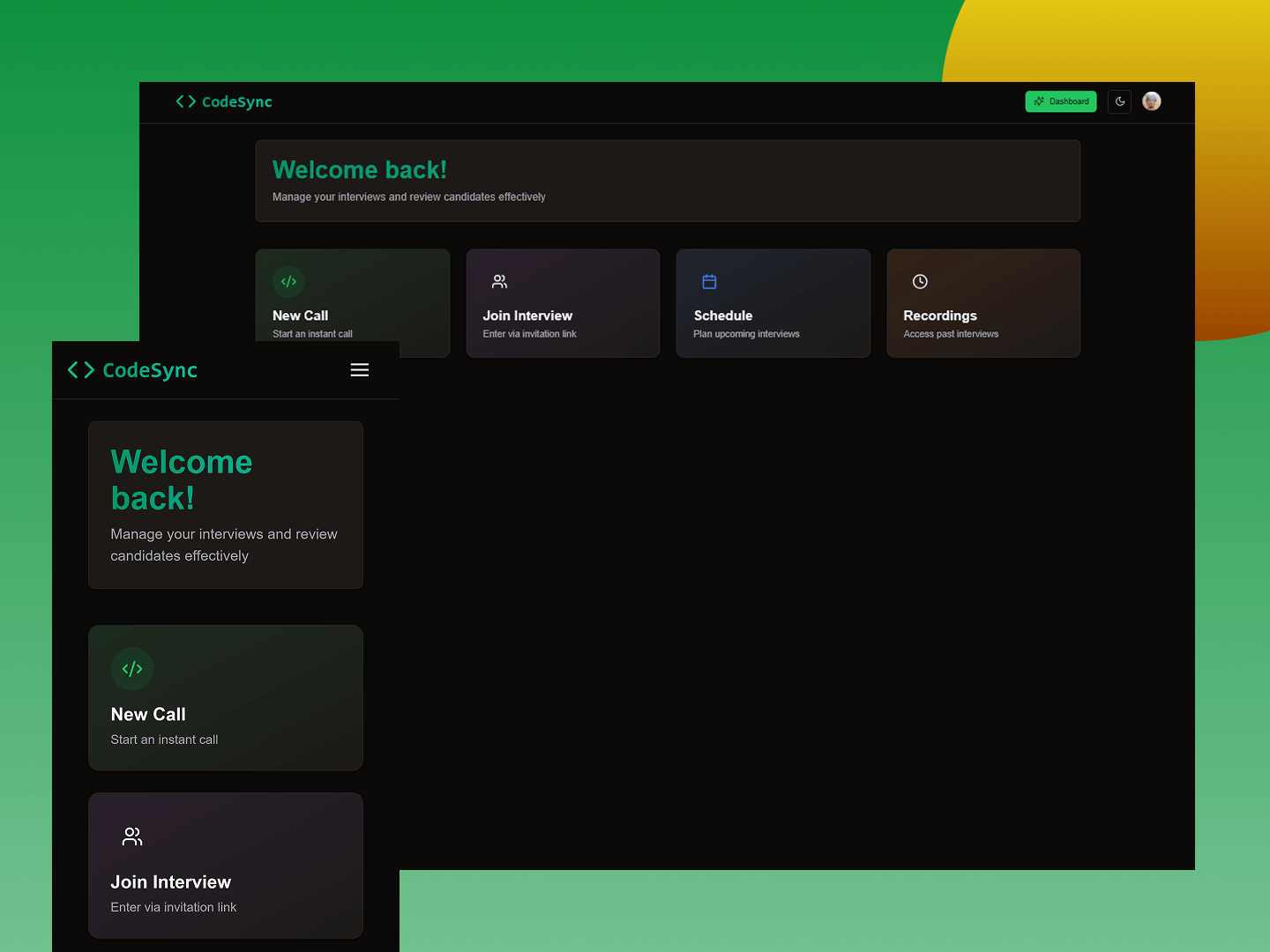This screenshot has height=952, width=1270.
Task: Click the CodeSync logo brackets icon
Action: (185, 101)
